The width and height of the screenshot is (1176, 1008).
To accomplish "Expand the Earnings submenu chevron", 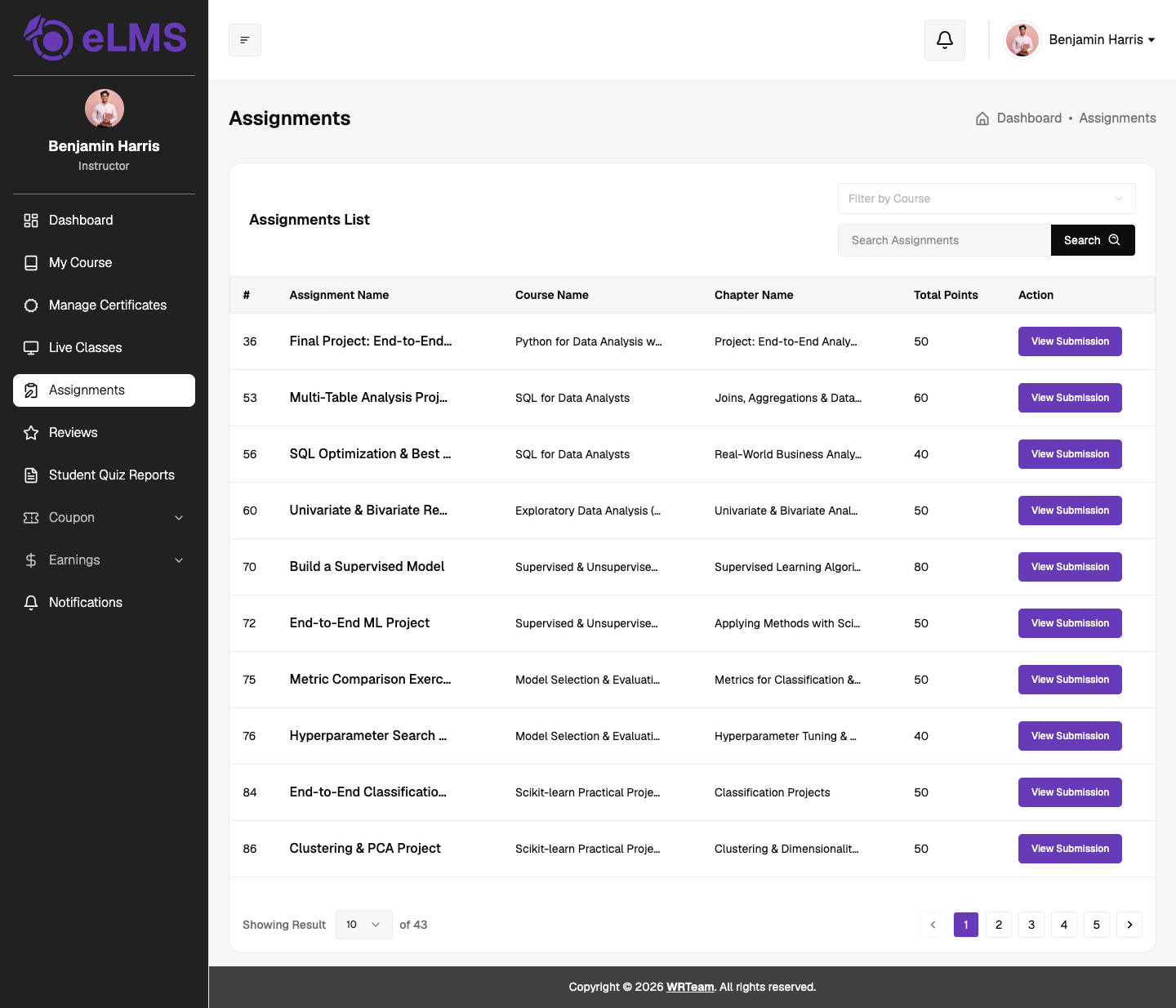I will pos(179,560).
